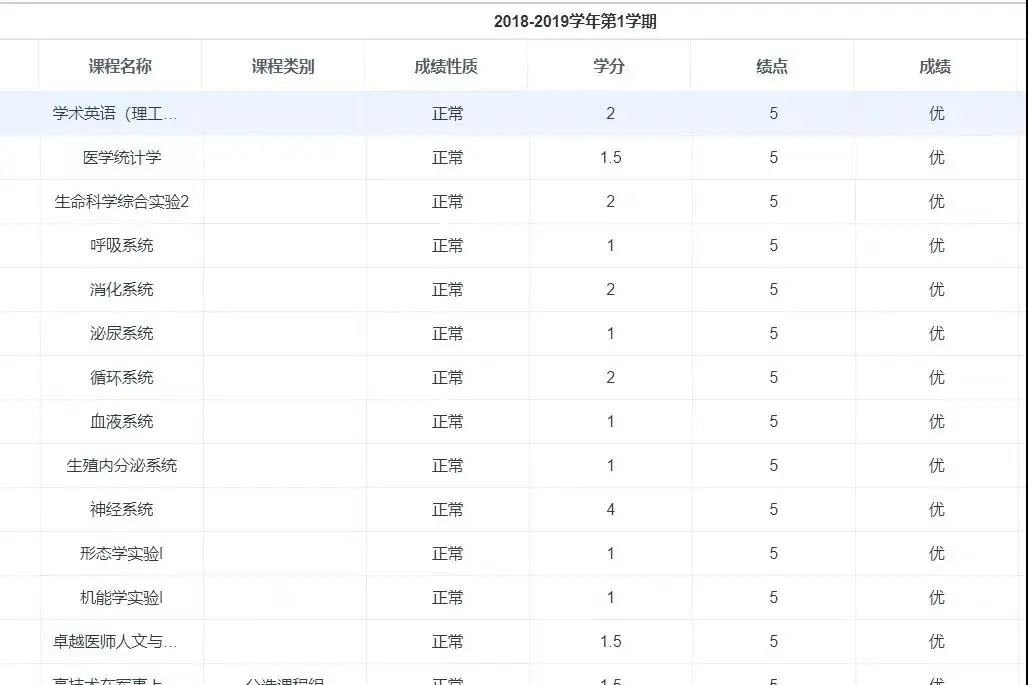Click the 2018-2019学年第1学期 semester title
This screenshot has width=1028, height=685.
click(575, 21)
